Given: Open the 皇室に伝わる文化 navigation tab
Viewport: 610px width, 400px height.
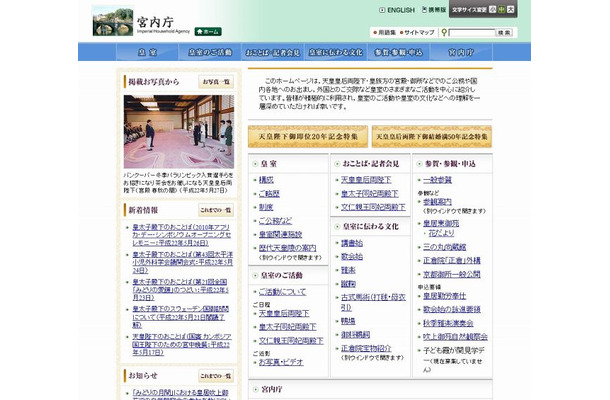Looking at the screenshot, I should click(336, 52).
